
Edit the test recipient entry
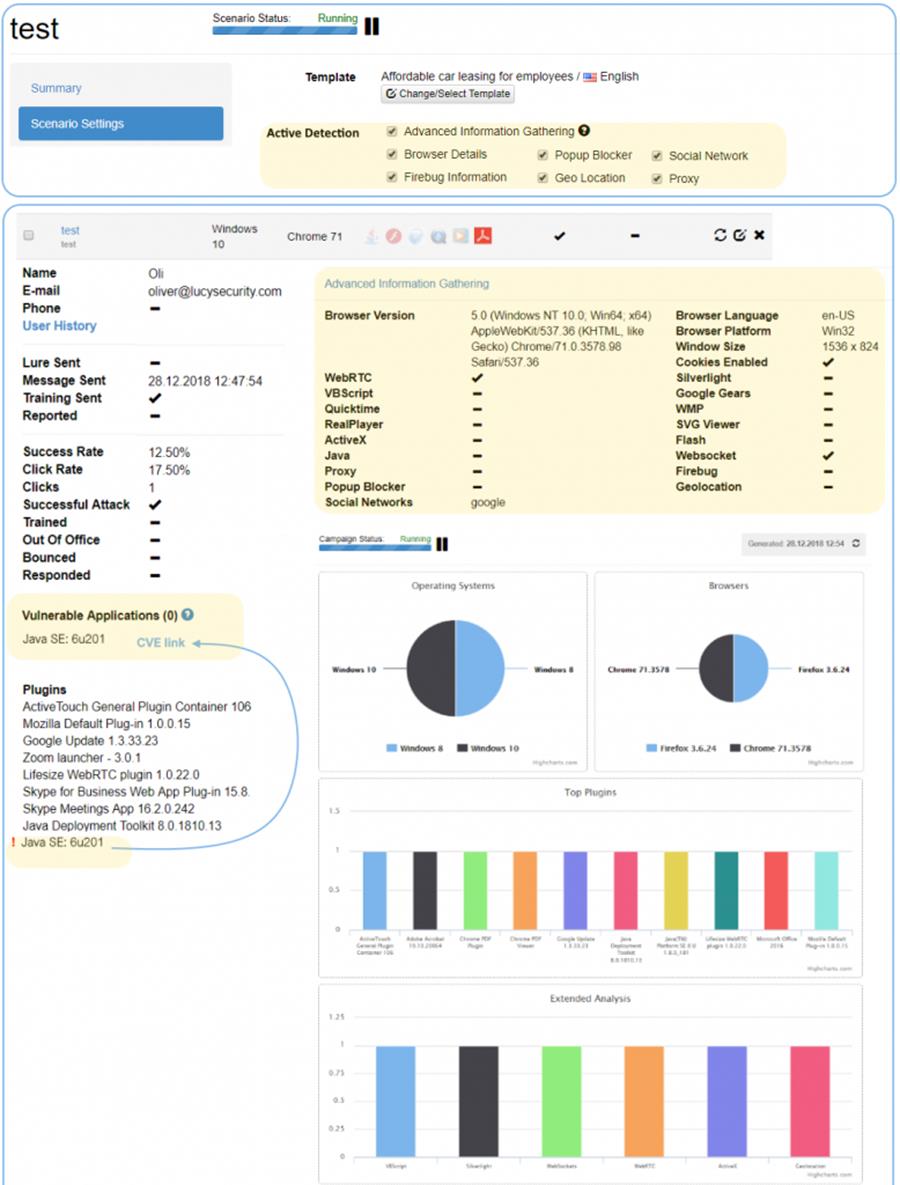(740, 235)
